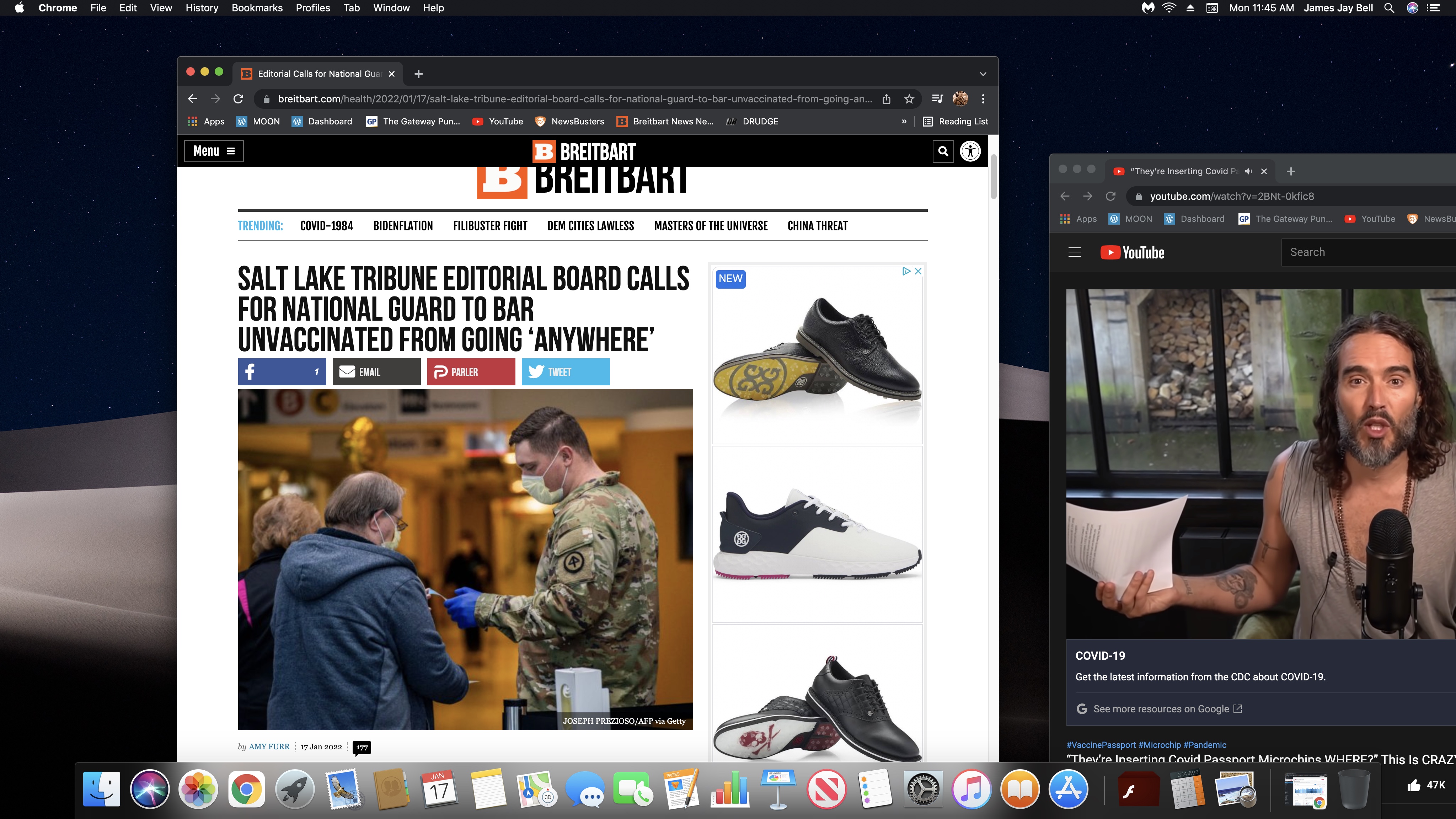Click the TWEET share button
Image resolution: width=1456 pixels, height=819 pixels.
pyautogui.click(x=565, y=371)
